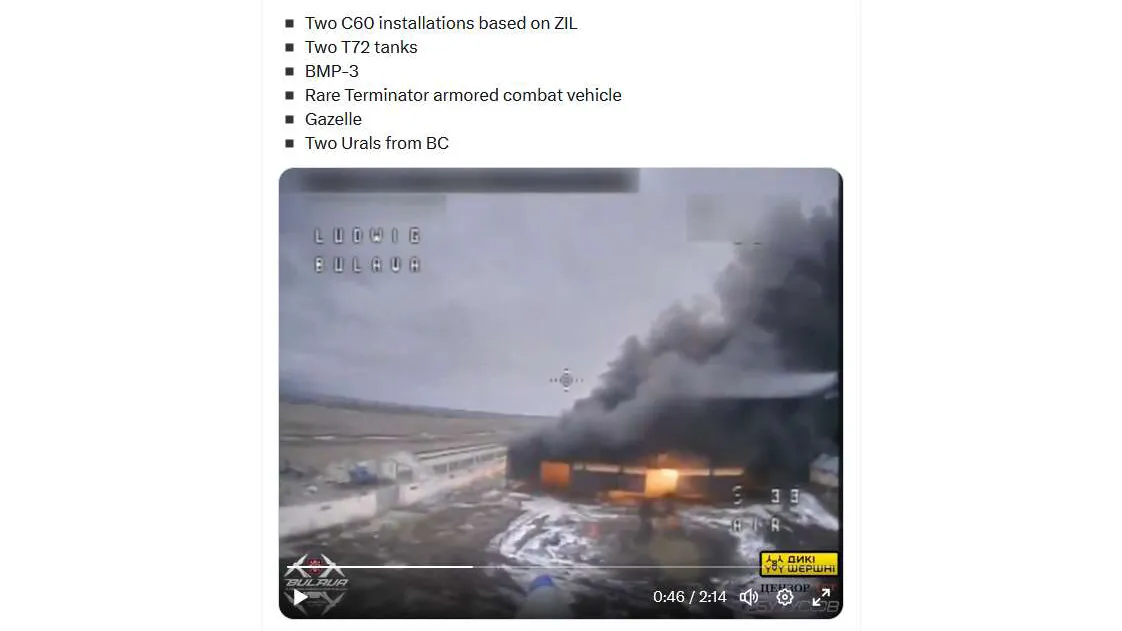This screenshot has width=1122, height=631.
Task: Click 'Two Urals from BC' text
Action: click(x=376, y=143)
